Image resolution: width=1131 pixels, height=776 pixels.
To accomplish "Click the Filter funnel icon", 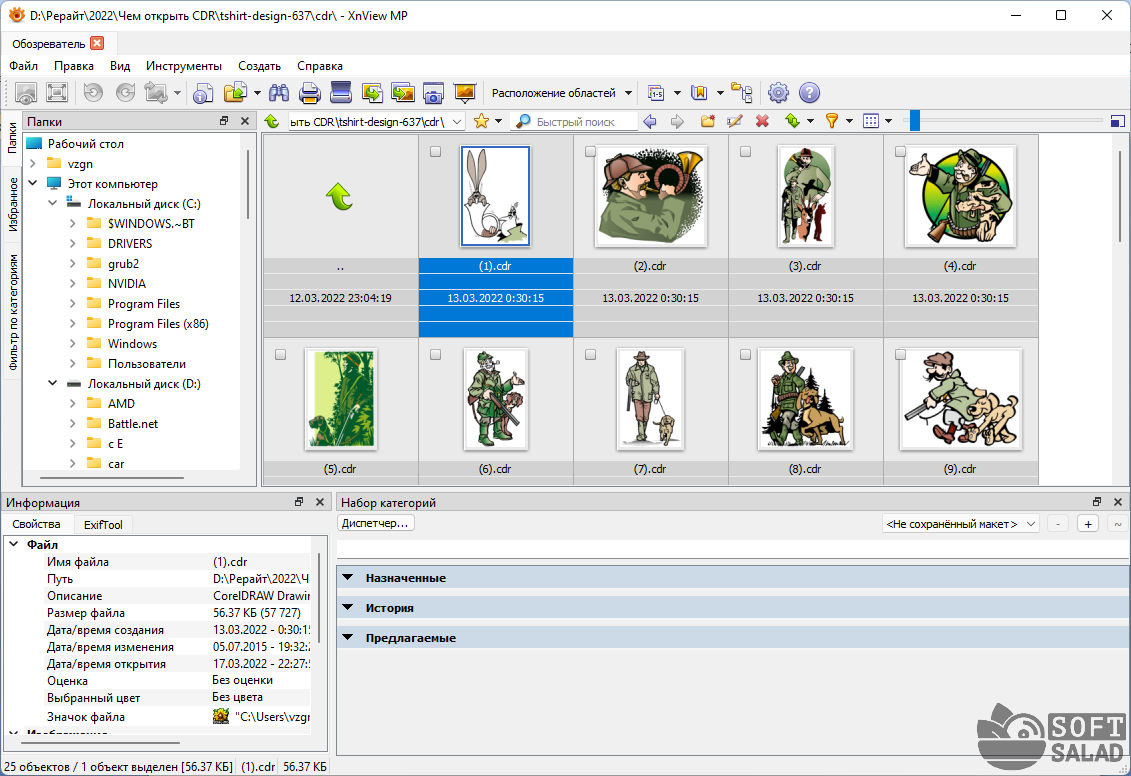I will click(x=832, y=121).
